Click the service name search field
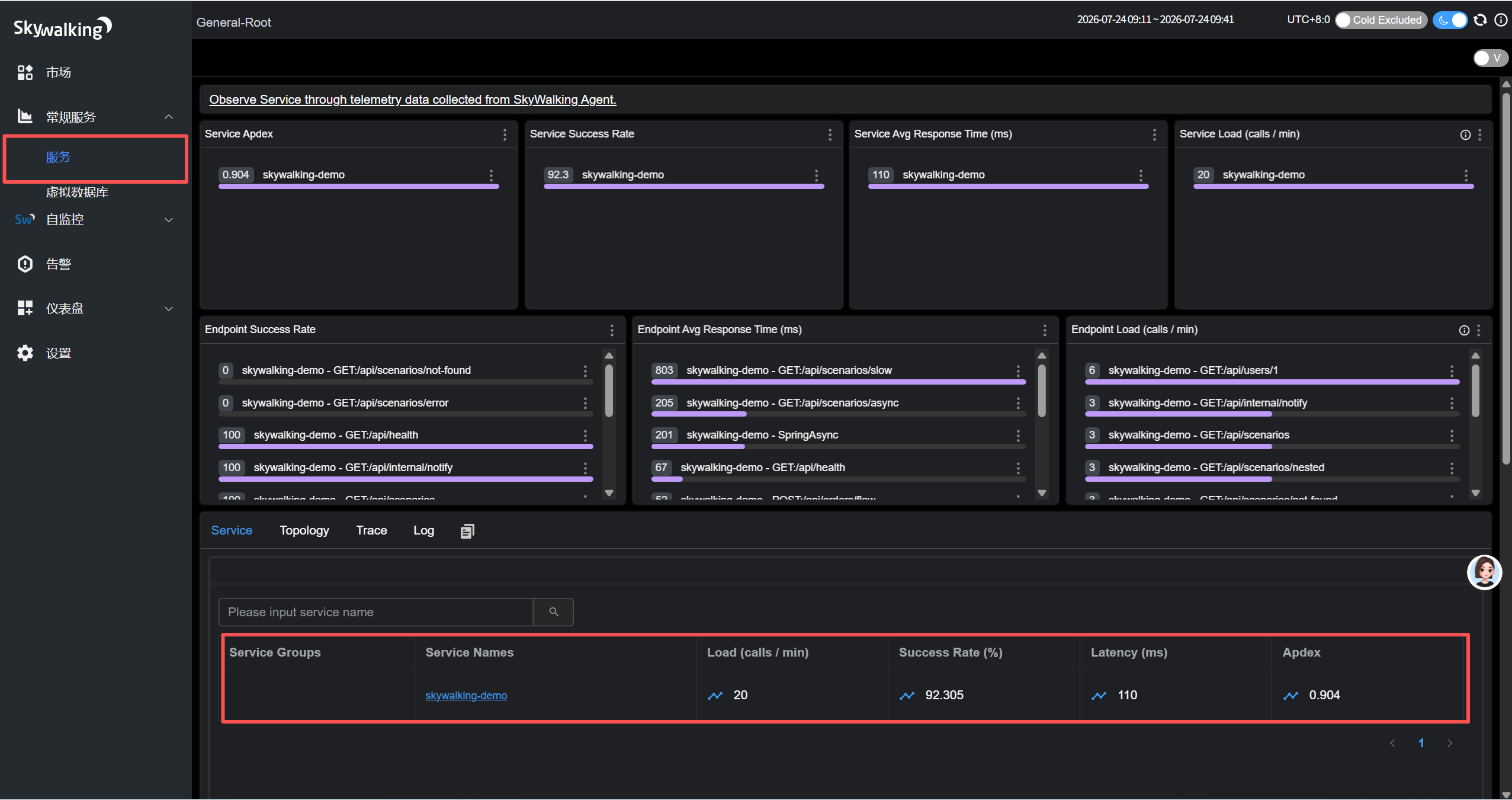1512x800 pixels. coord(375,612)
